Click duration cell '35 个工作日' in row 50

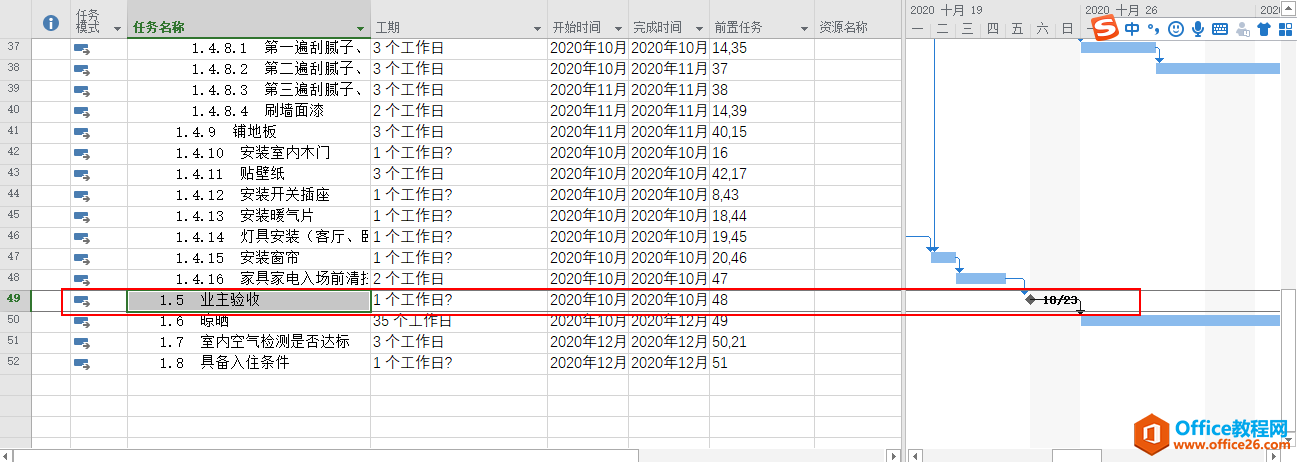pos(459,321)
